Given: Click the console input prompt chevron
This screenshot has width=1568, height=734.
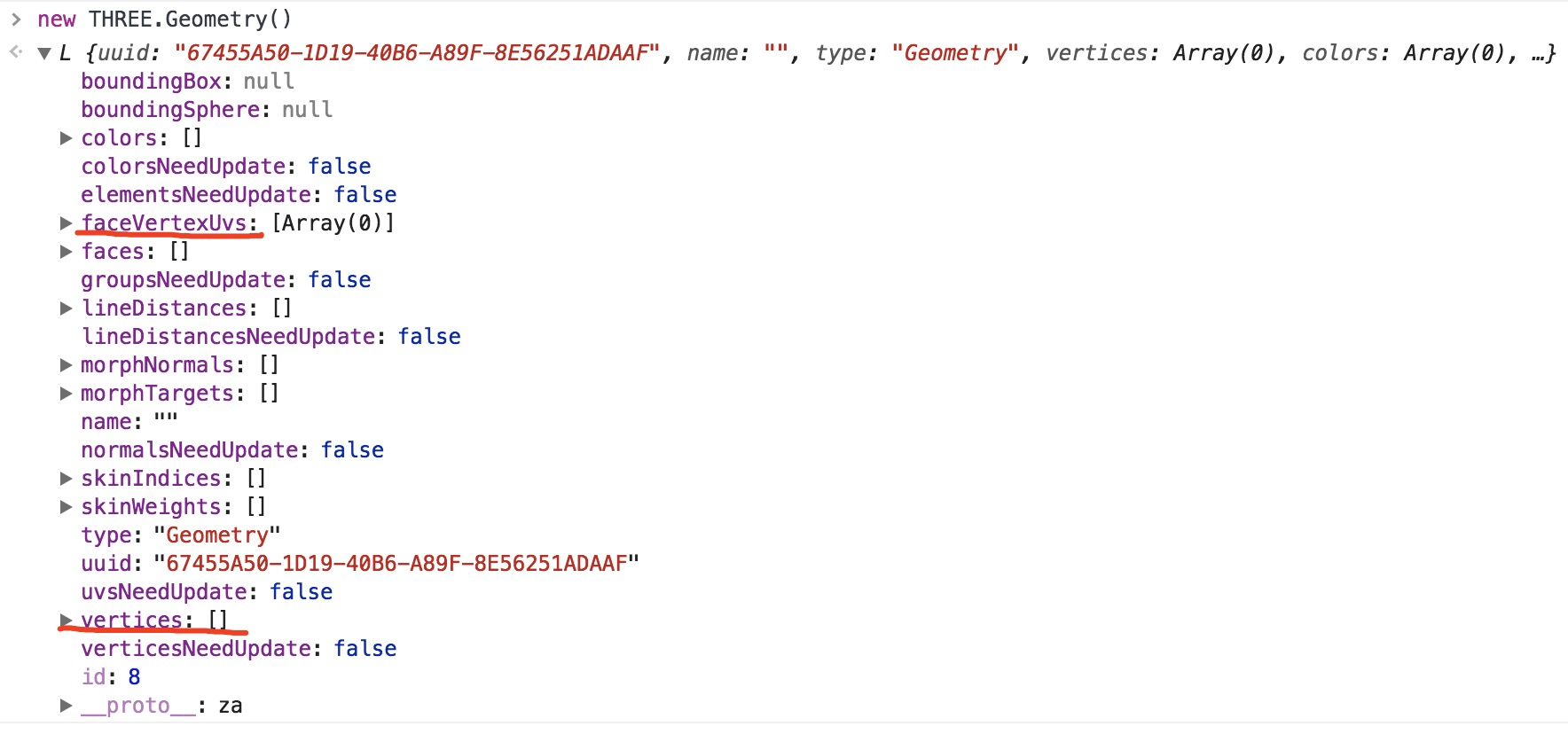Looking at the screenshot, I should tap(16, 20).
